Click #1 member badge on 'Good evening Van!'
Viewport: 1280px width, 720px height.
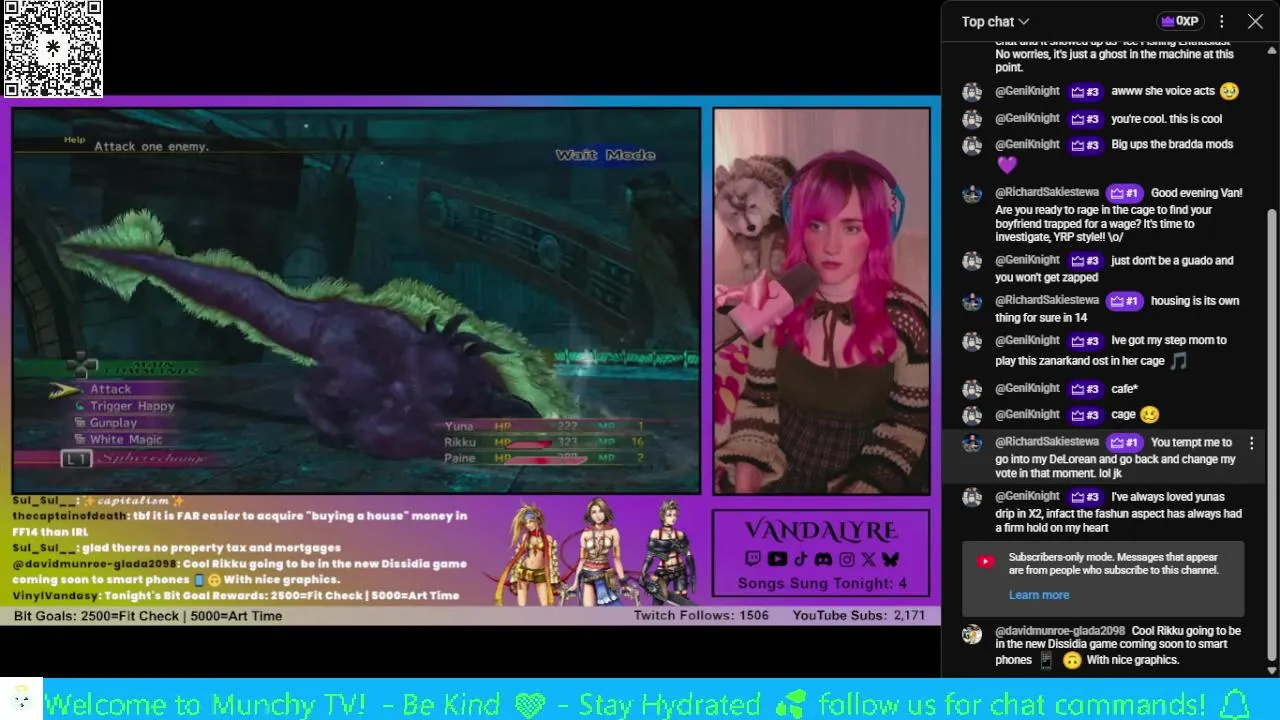point(1124,193)
